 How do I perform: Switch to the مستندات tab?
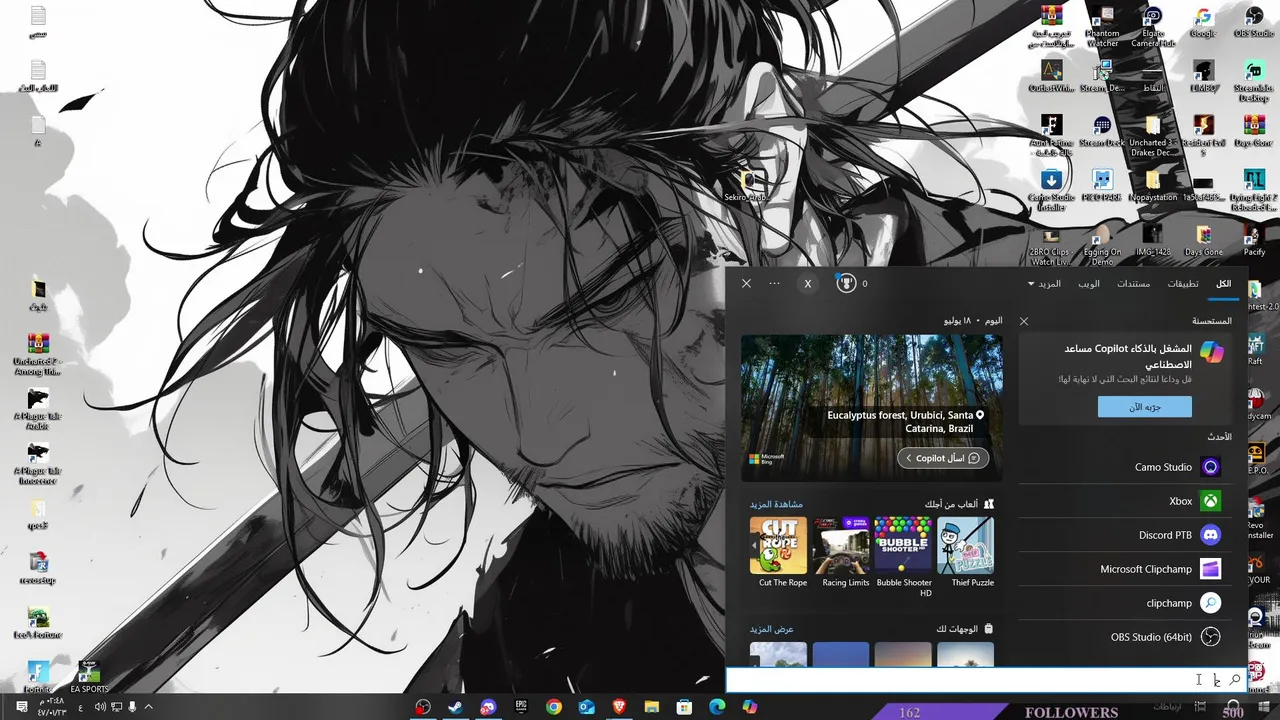point(1133,284)
